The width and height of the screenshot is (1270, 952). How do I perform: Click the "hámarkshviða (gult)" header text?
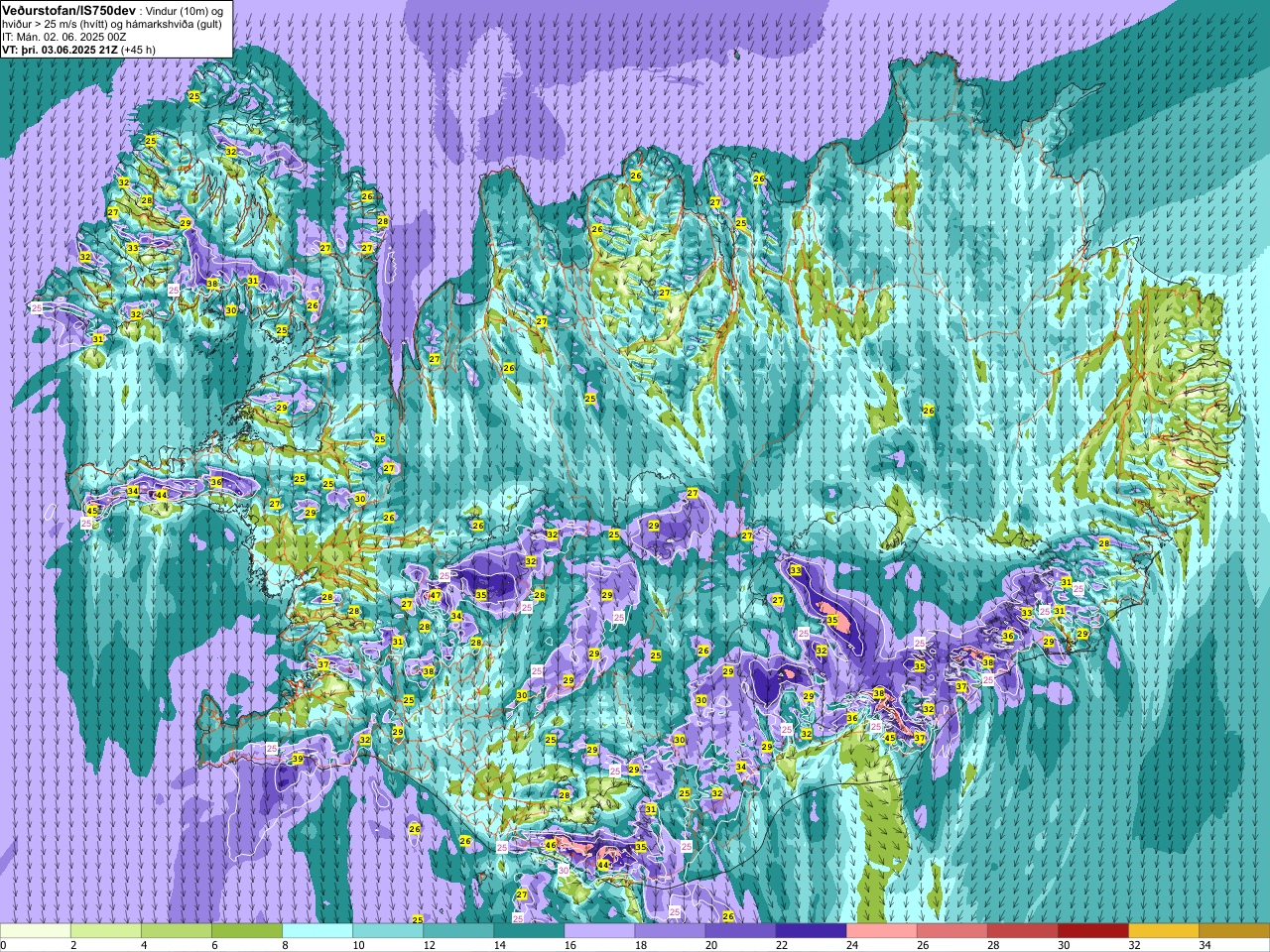[x=175, y=23]
